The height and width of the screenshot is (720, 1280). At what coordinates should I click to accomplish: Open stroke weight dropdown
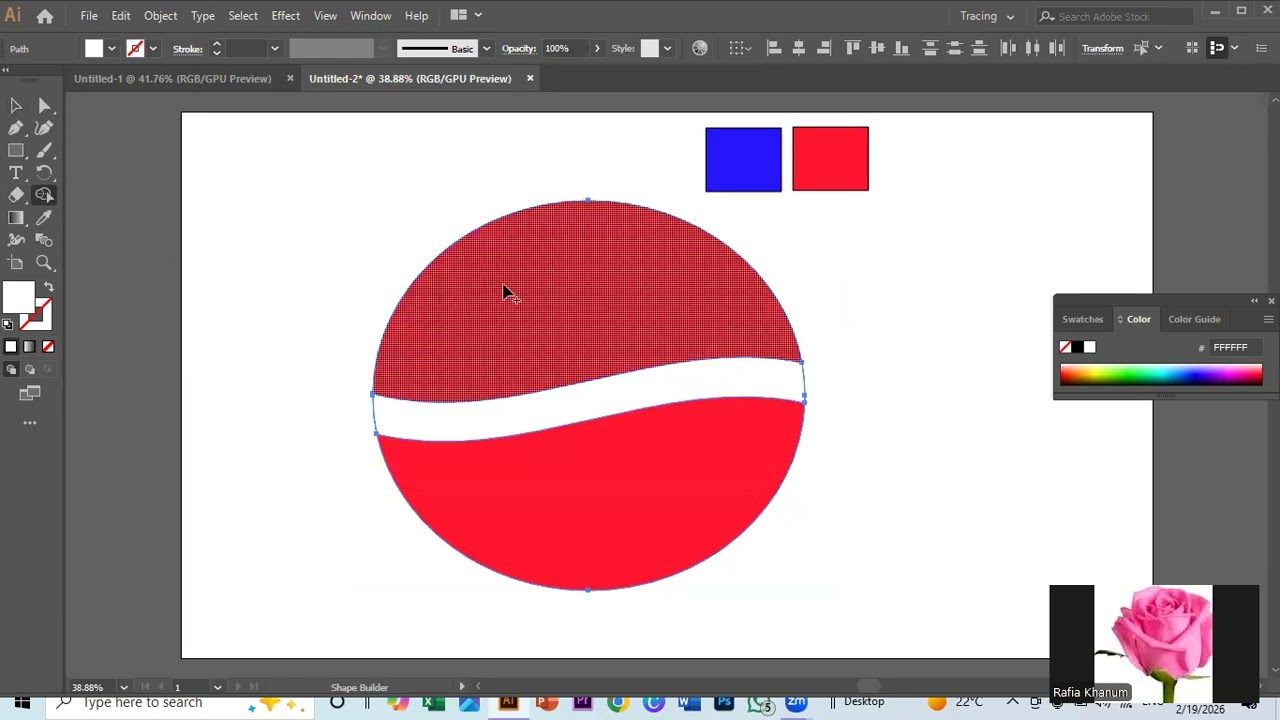pos(274,48)
